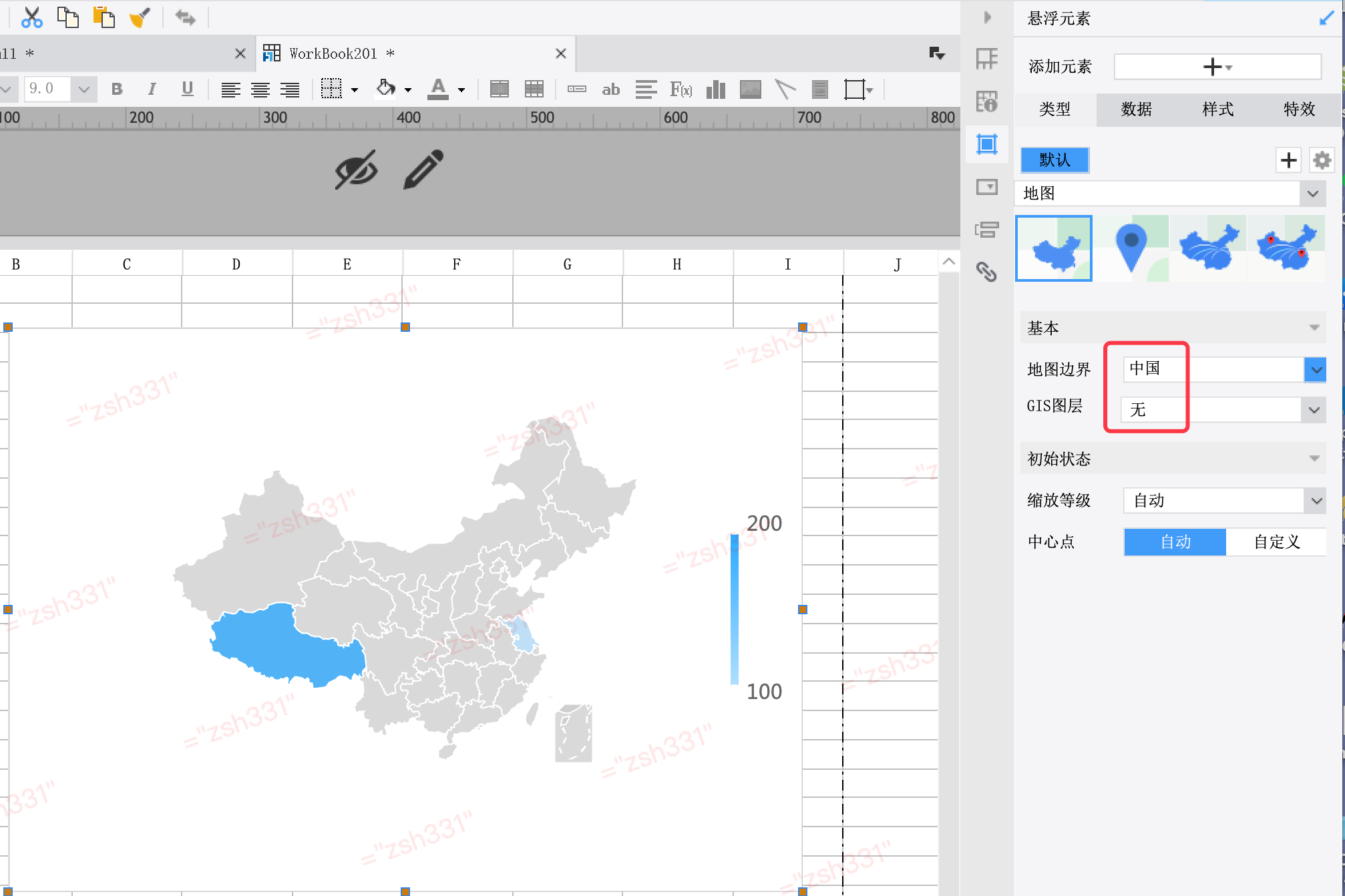
Task: Align text right
Action: click(290, 89)
